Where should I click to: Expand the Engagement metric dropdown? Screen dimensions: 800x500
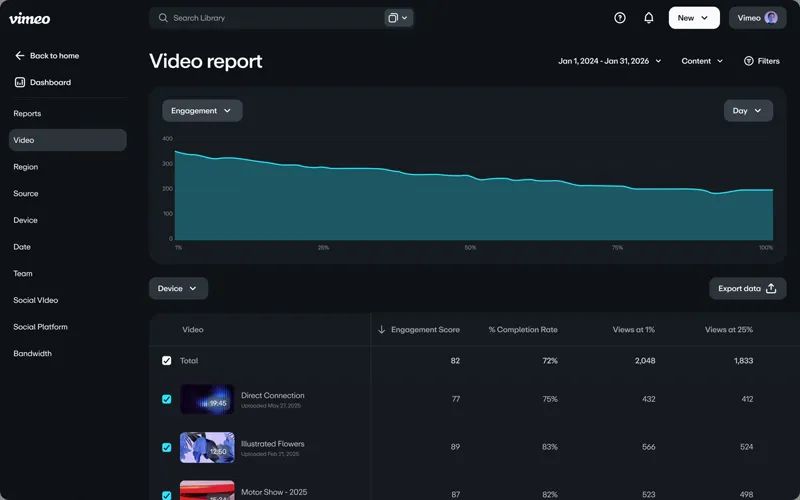[202, 111]
